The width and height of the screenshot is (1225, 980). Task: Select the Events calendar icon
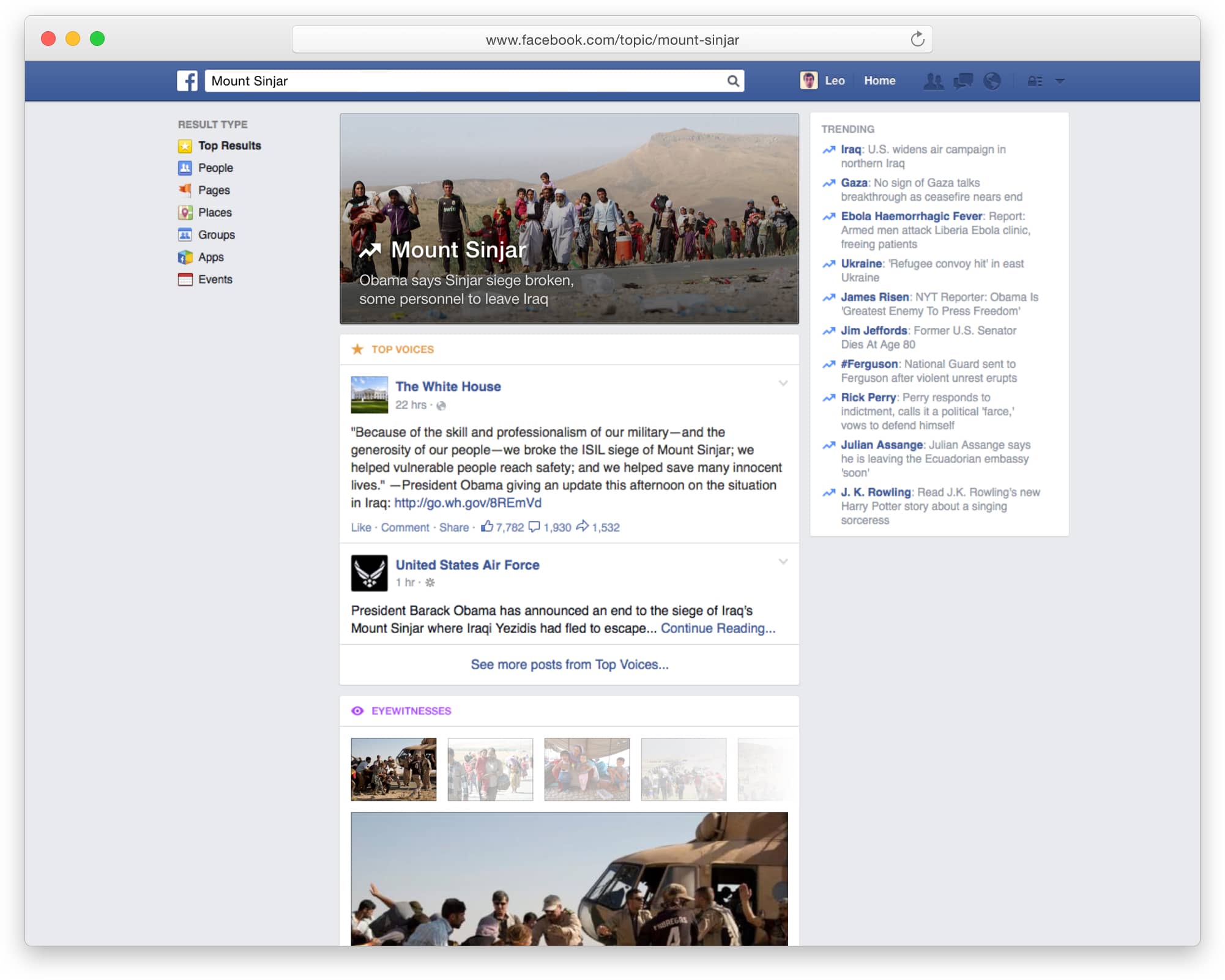point(185,280)
